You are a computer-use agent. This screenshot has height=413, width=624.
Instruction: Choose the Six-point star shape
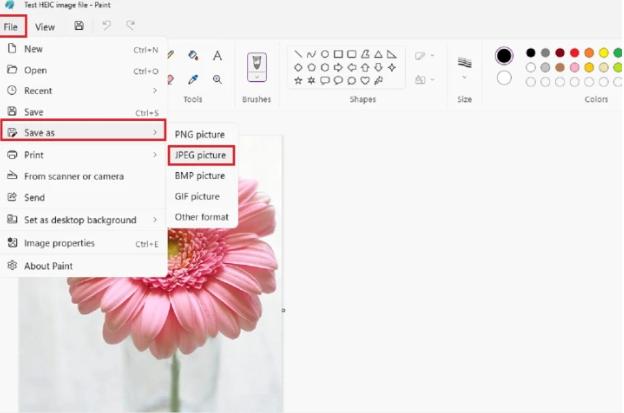(x=311, y=81)
